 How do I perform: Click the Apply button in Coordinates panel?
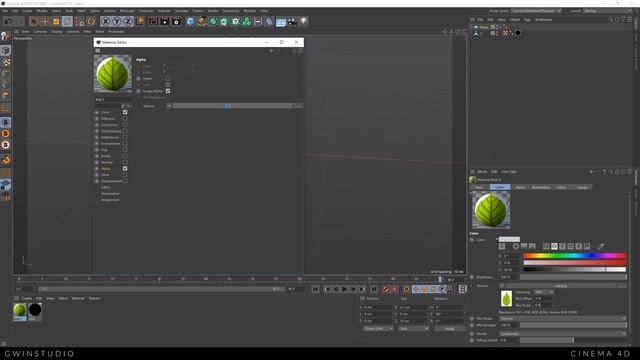tap(449, 329)
